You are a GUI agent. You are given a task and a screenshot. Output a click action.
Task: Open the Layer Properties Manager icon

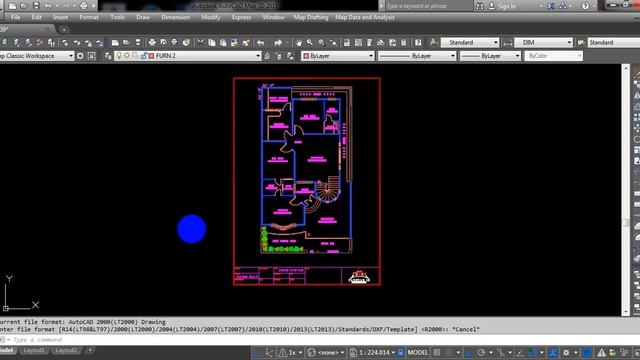tap(108, 56)
